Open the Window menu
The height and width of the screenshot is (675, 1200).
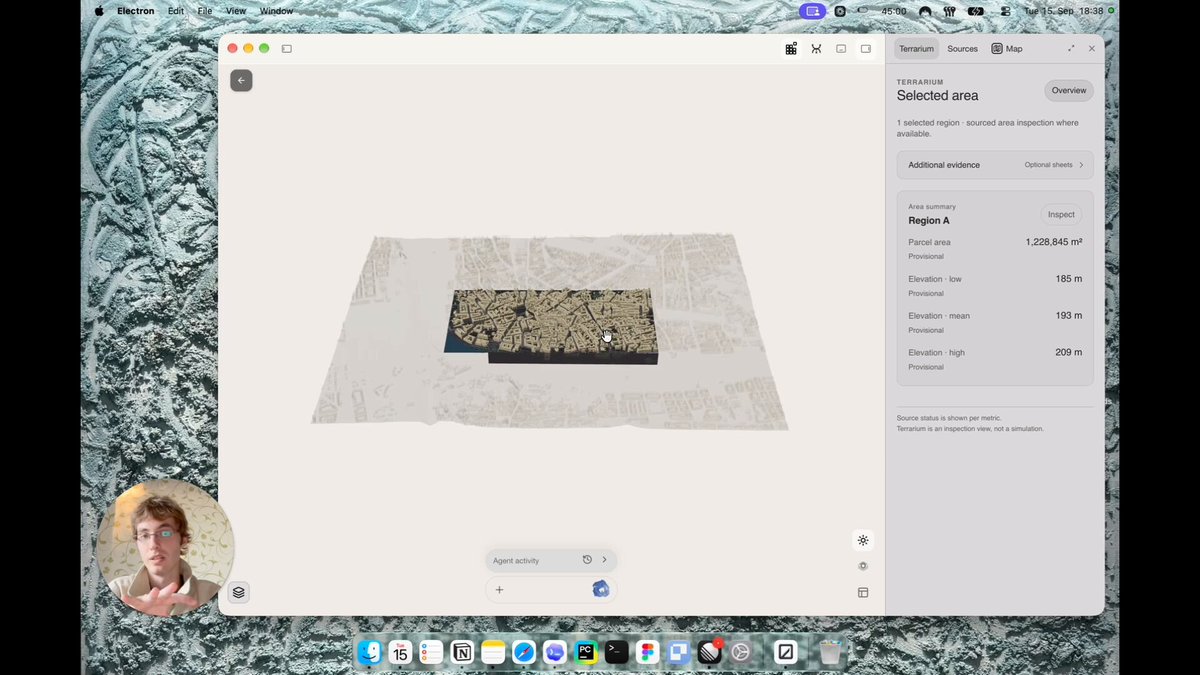coord(277,11)
